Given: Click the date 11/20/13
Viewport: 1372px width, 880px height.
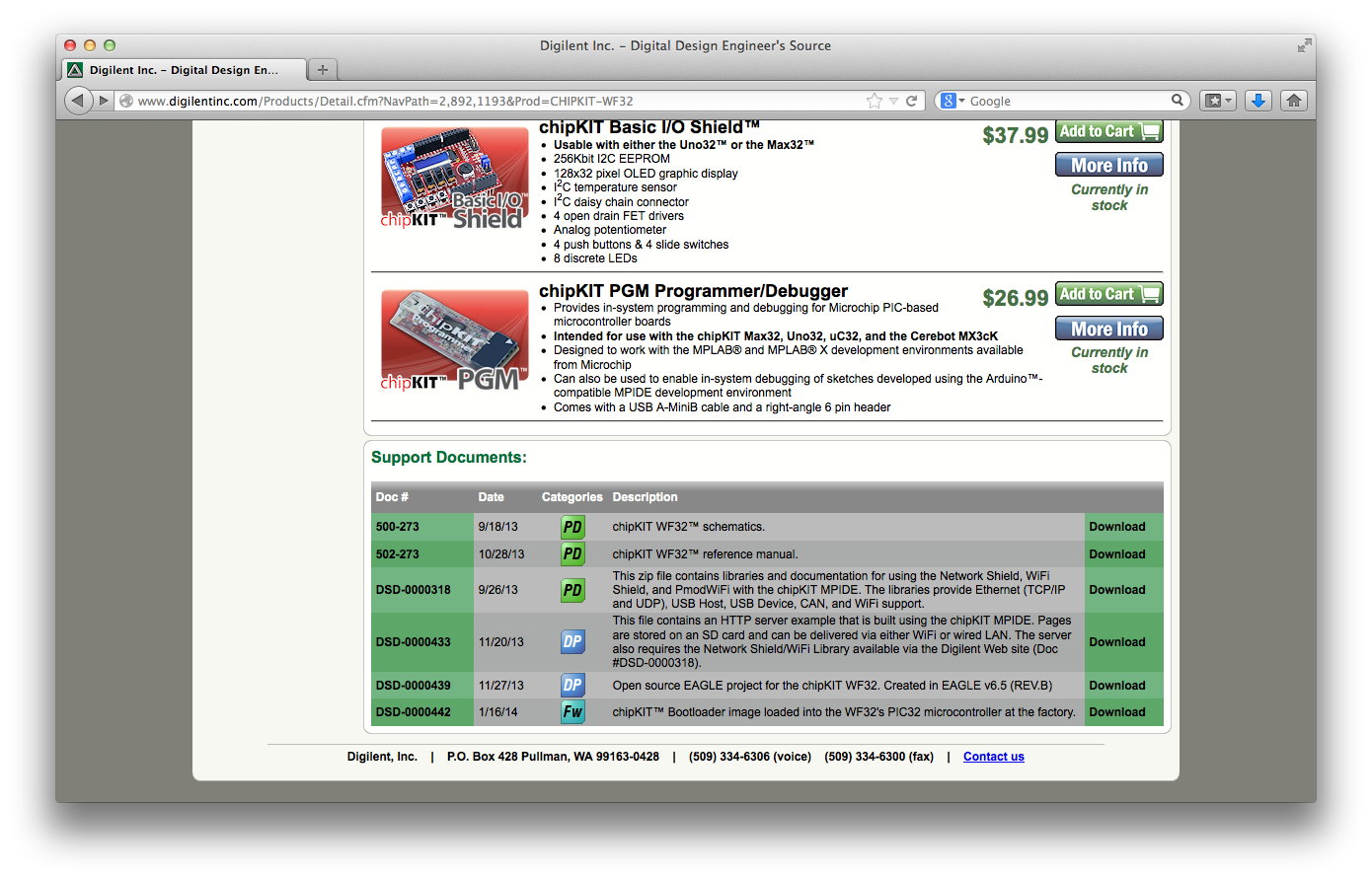Looking at the screenshot, I should coord(501,642).
